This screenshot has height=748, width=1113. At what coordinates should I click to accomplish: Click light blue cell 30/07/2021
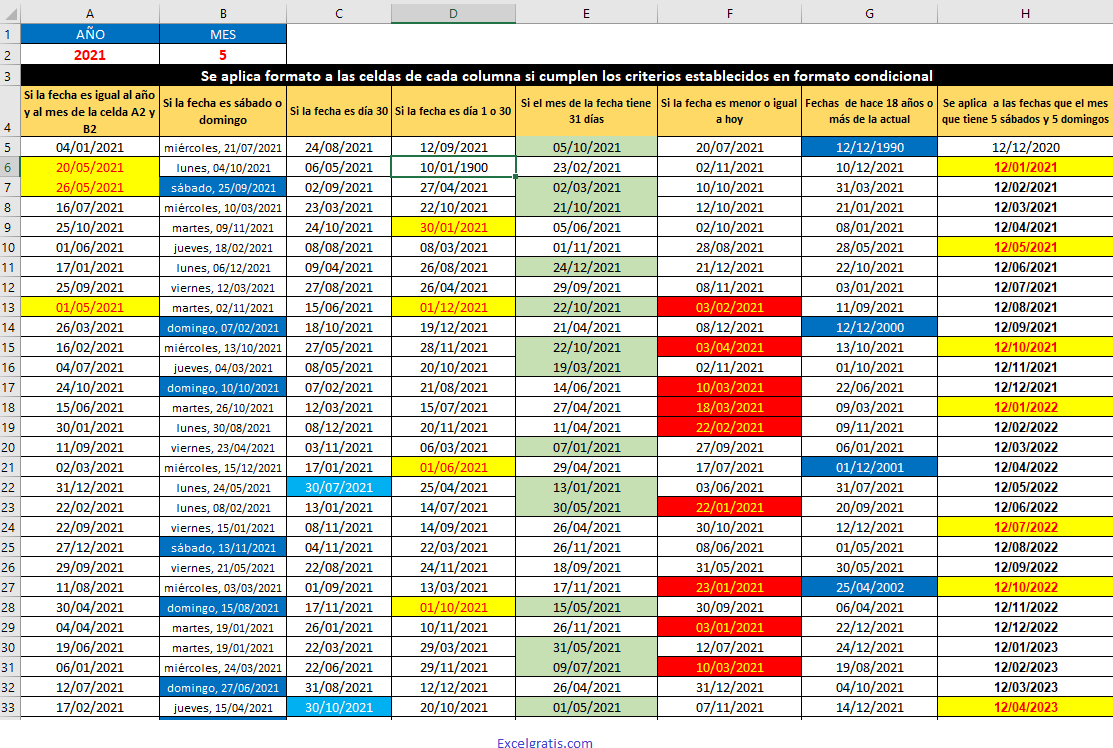[339, 487]
